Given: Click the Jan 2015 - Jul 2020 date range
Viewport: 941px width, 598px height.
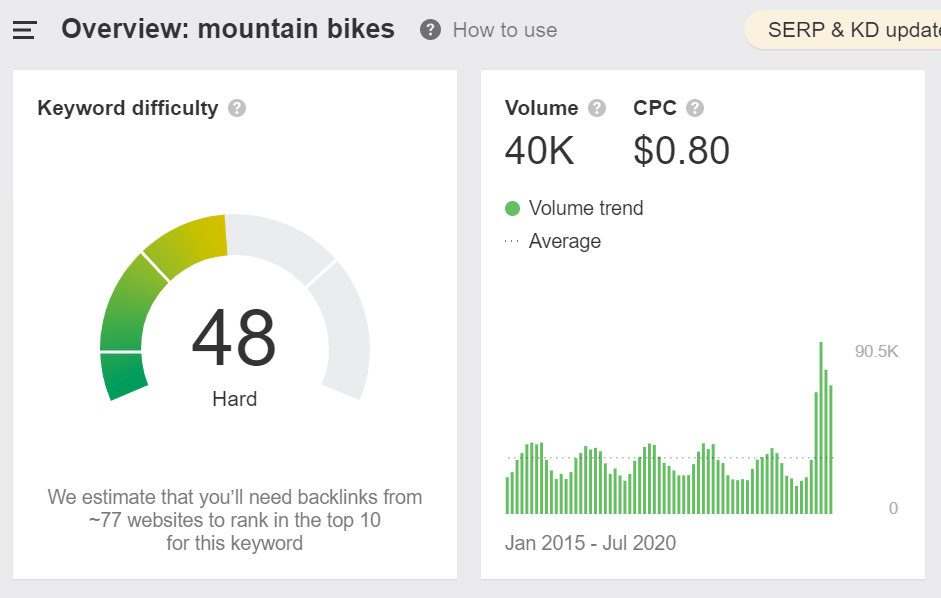Looking at the screenshot, I should [x=590, y=544].
